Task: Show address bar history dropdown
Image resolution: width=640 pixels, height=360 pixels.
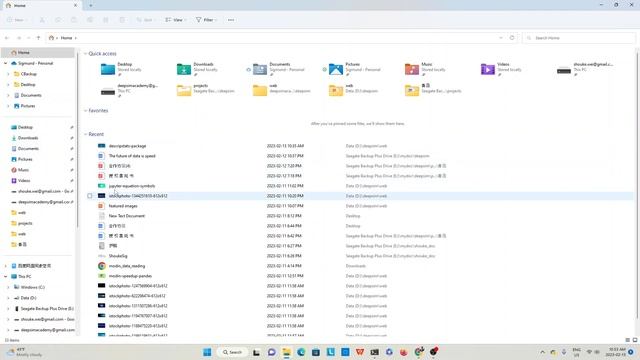Action: [501, 38]
